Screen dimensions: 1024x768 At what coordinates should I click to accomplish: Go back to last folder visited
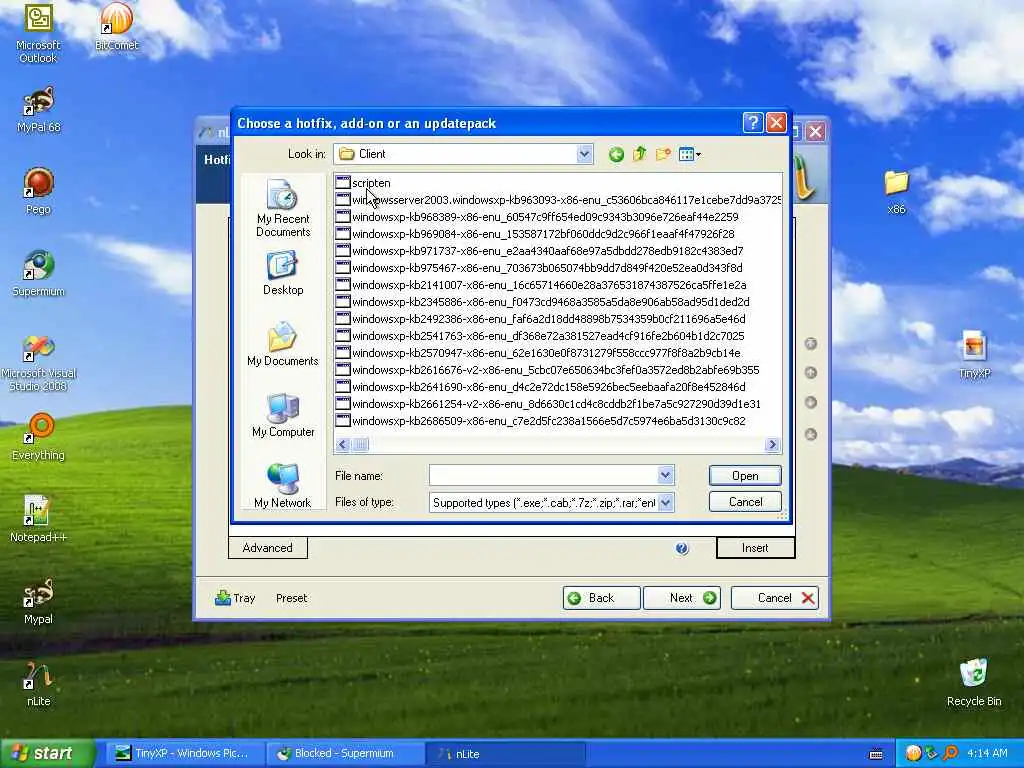pyautogui.click(x=616, y=155)
